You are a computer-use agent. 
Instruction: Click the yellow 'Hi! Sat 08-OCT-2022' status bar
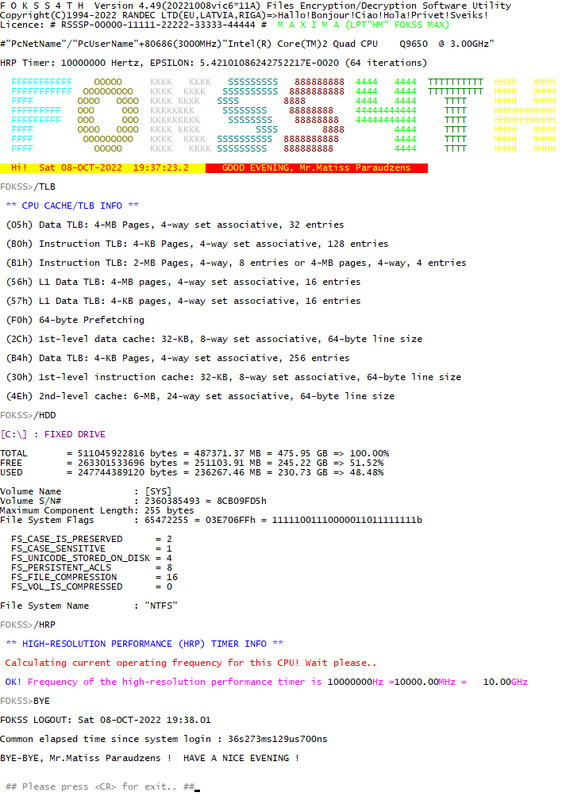(x=103, y=168)
